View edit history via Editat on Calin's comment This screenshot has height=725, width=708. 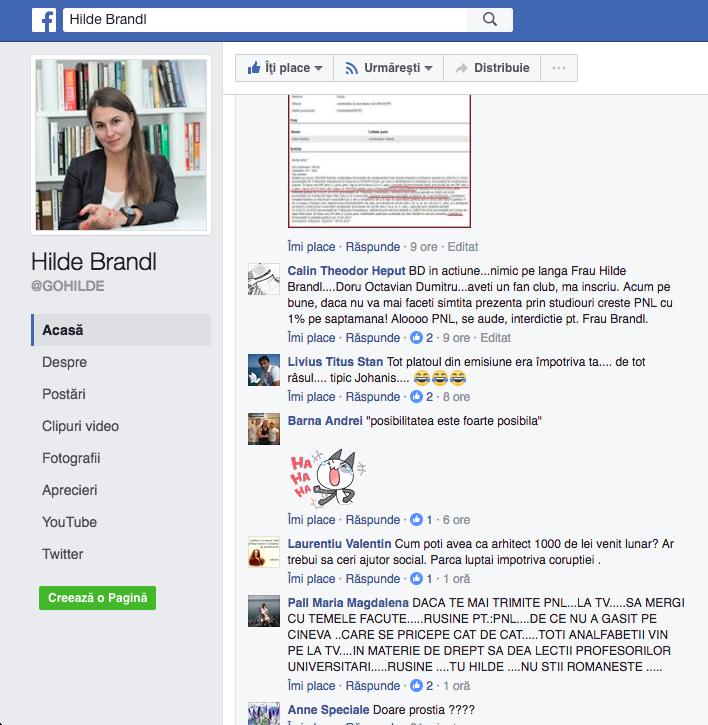495,338
